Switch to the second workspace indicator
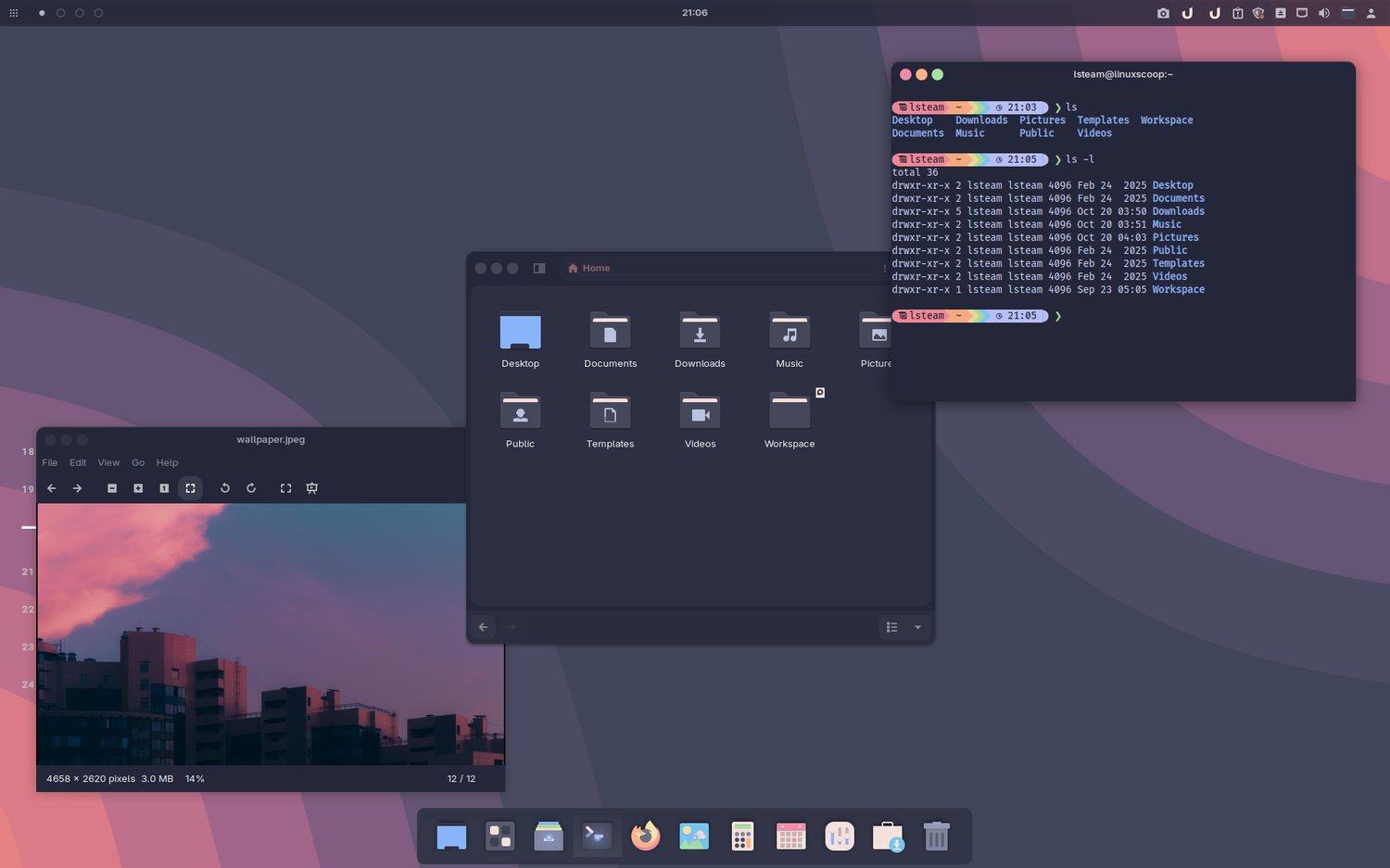 (x=60, y=13)
